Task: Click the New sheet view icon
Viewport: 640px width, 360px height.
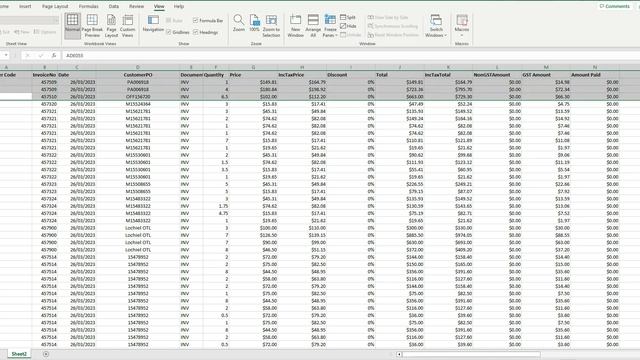Action: pos(22,32)
